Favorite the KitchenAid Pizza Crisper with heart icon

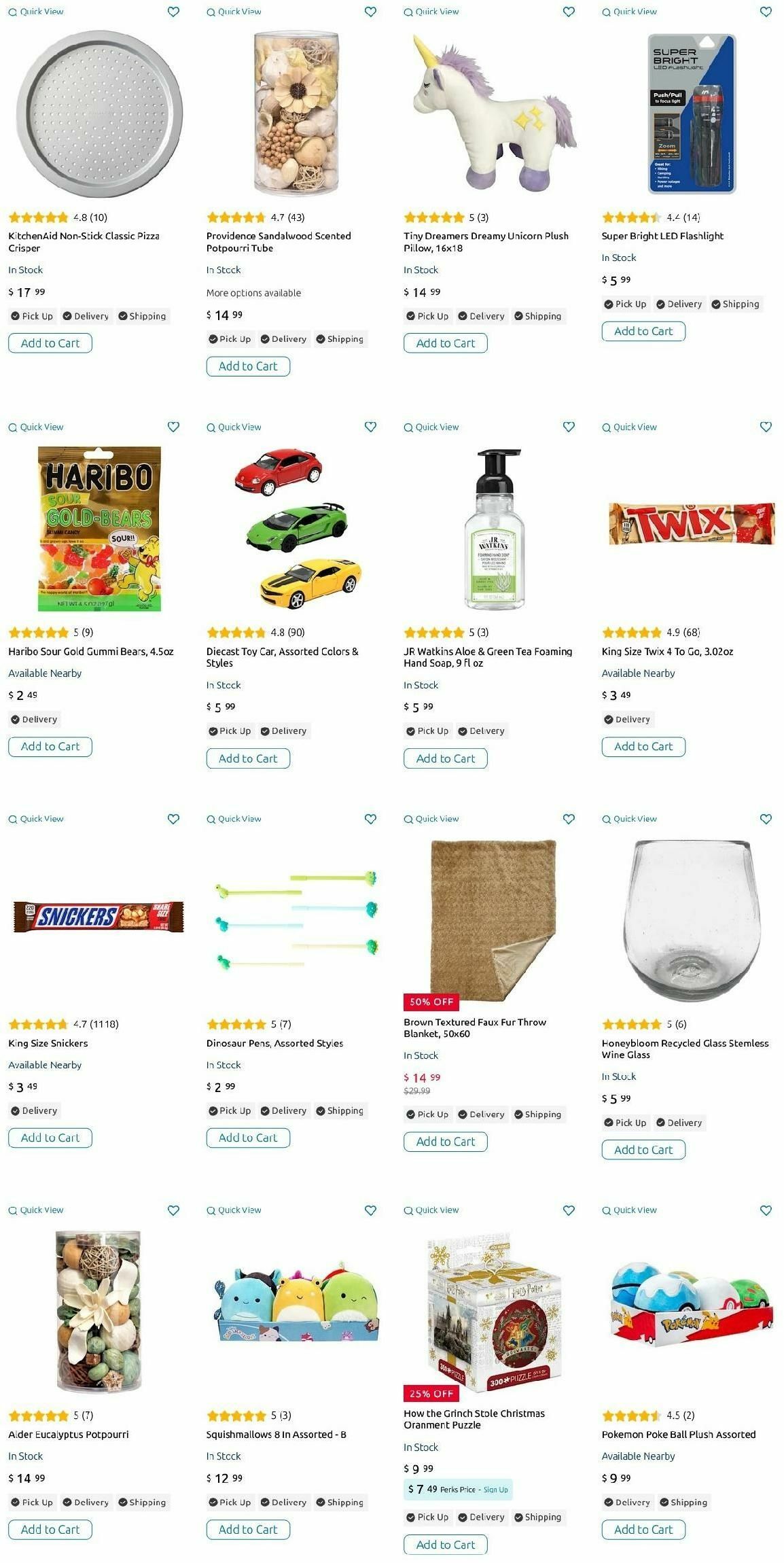[173, 12]
